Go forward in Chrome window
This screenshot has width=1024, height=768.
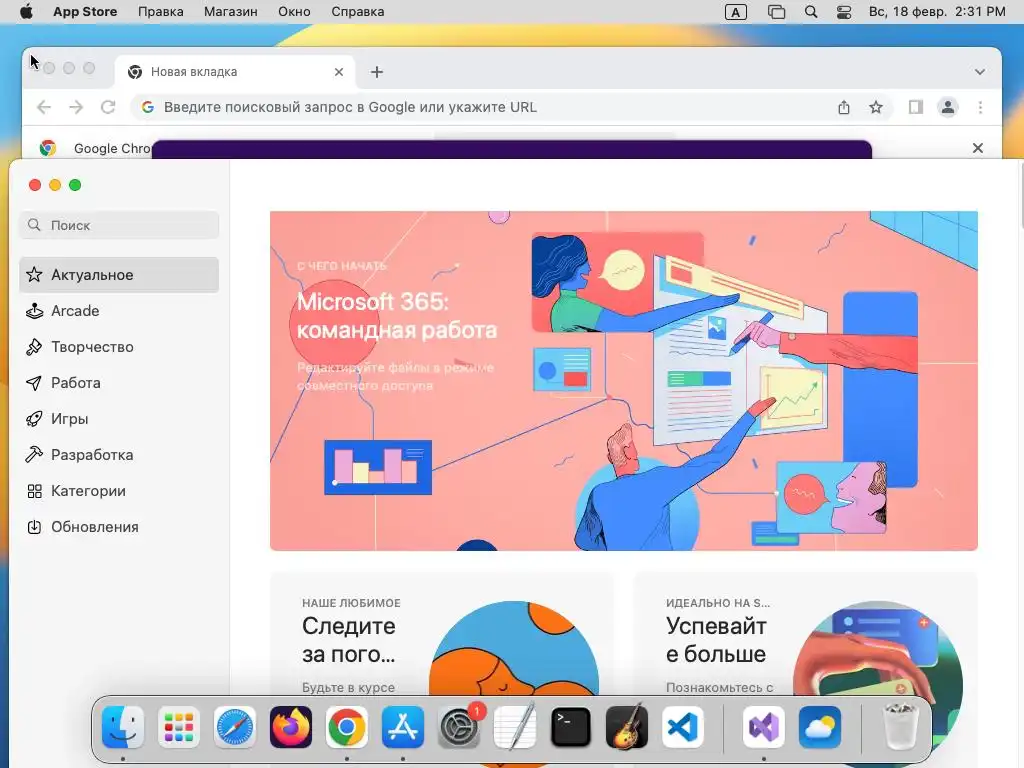(x=76, y=107)
